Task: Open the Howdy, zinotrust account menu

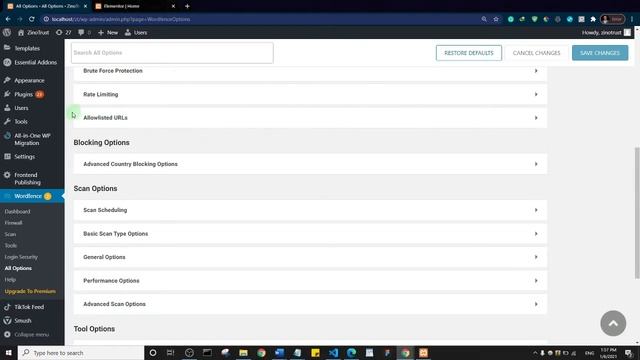Action: click(x=606, y=33)
